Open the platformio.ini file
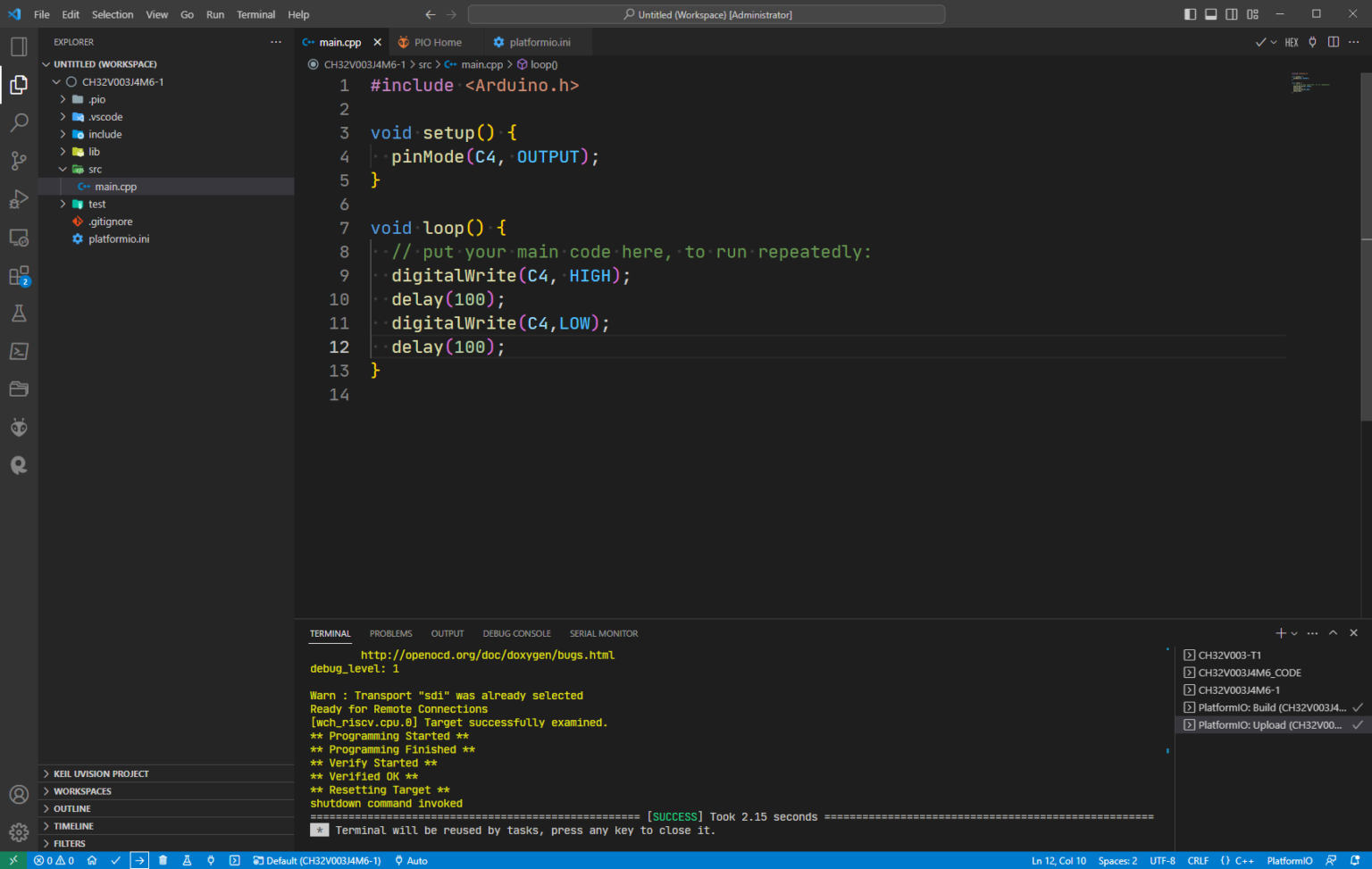 click(119, 238)
